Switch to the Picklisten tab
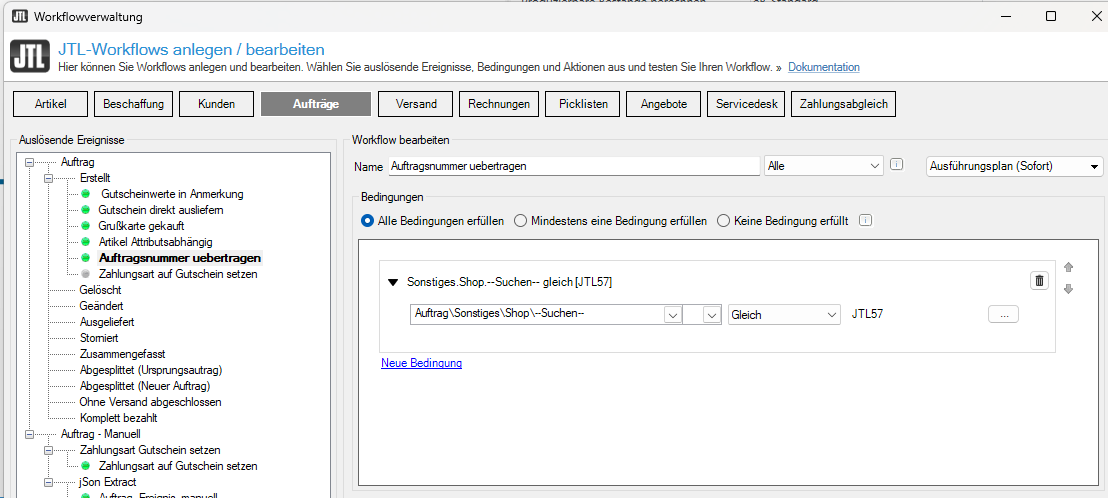The image size is (1108, 498). [582, 104]
